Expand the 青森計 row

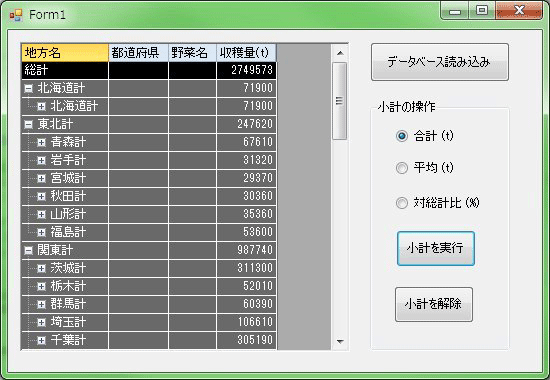pos(41,142)
